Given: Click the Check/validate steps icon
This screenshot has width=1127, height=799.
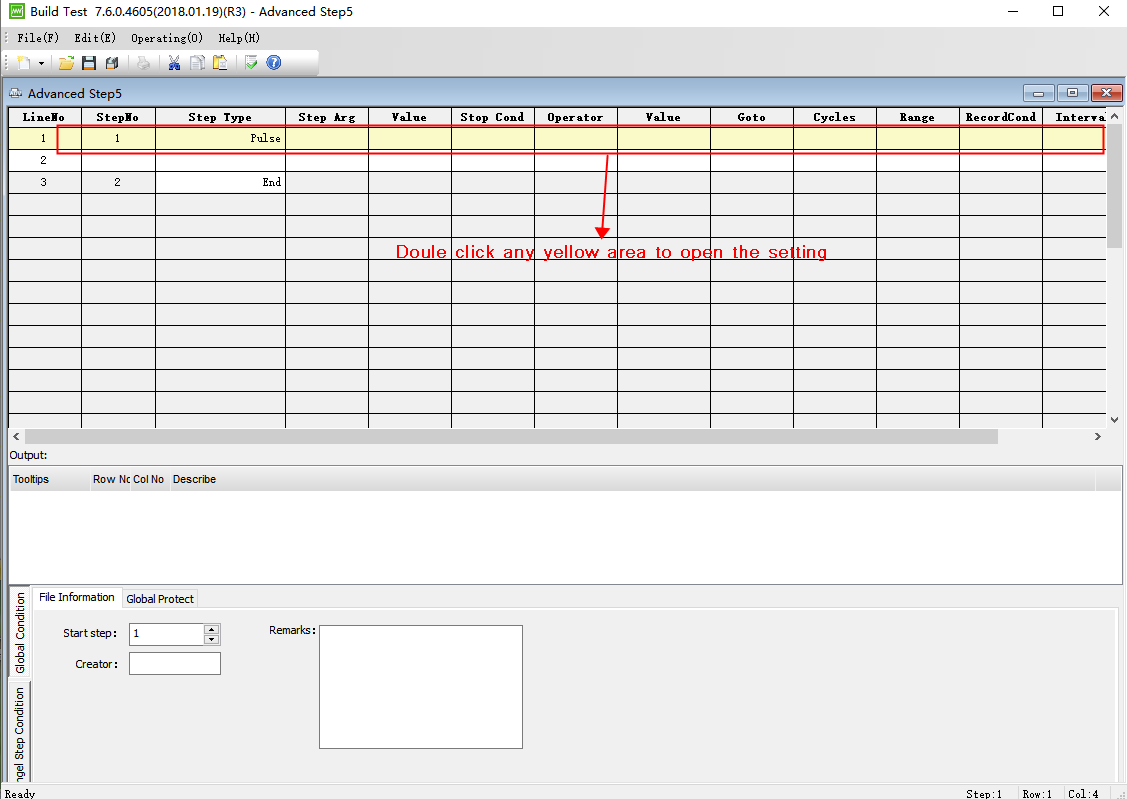Looking at the screenshot, I should tap(251, 63).
